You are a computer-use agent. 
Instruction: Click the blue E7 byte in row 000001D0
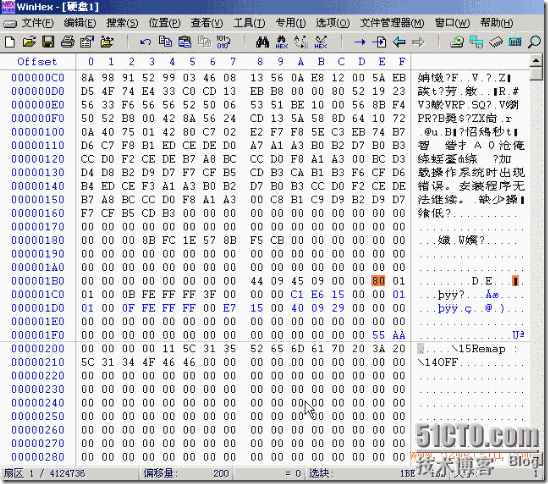coord(230,308)
